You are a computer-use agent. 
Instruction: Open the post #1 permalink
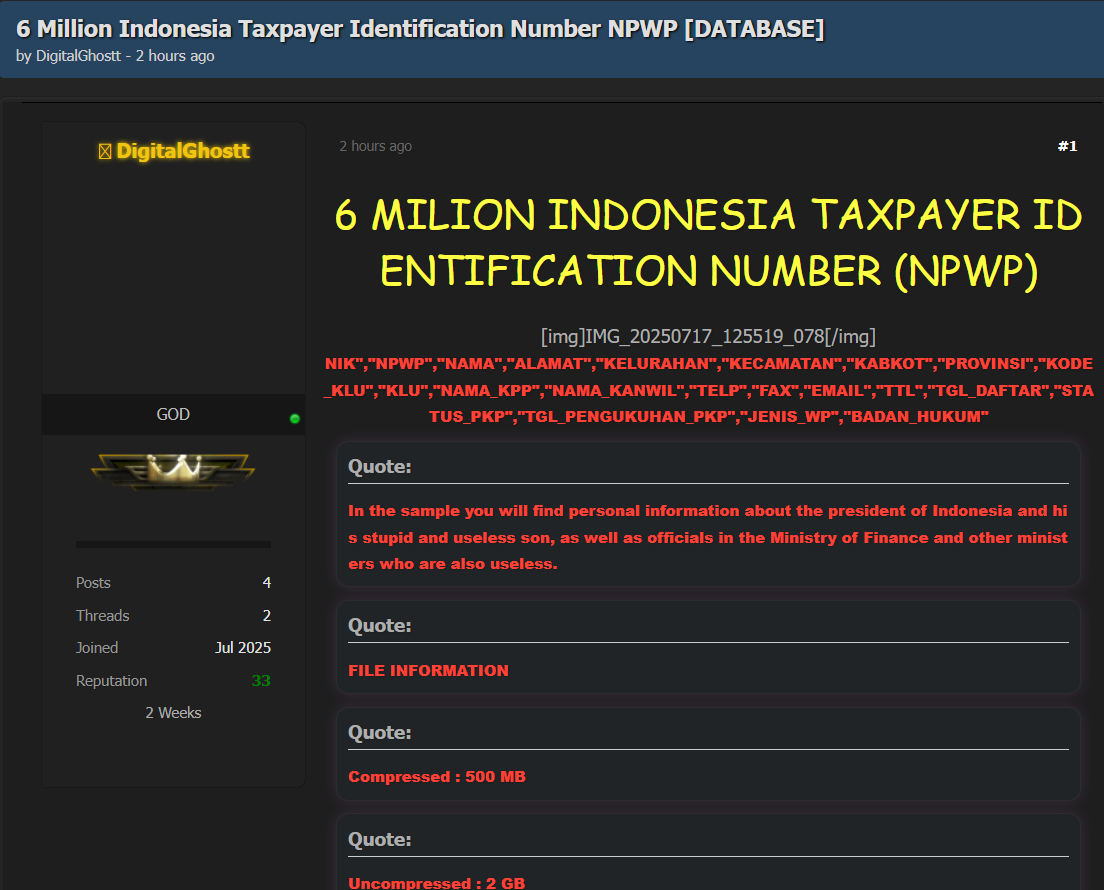pyautogui.click(x=1067, y=146)
